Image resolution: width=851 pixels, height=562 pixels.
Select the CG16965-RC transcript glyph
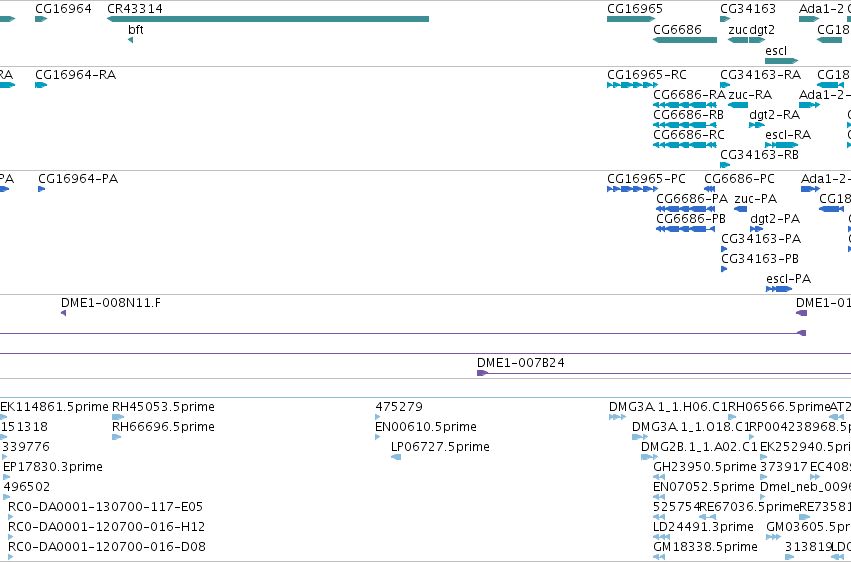[x=632, y=85]
